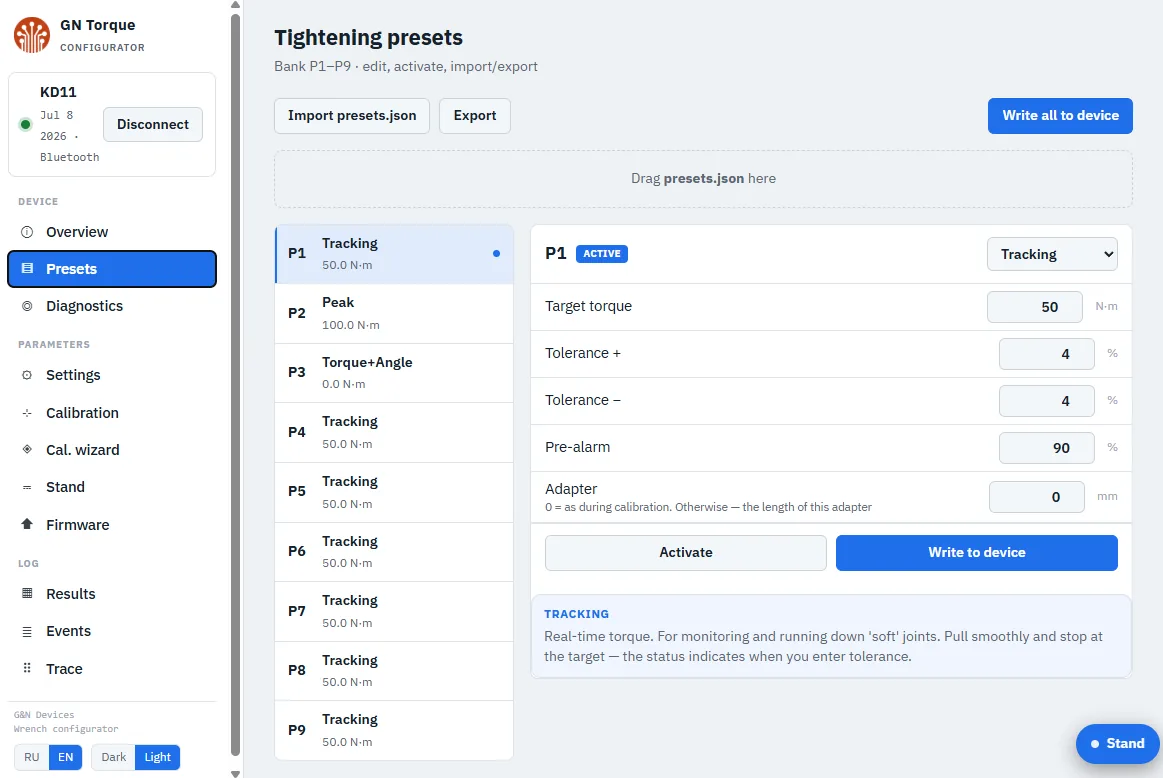The image size is (1163, 778).
Task: Click the Target torque input field
Action: pyautogui.click(x=1035, y=307)
